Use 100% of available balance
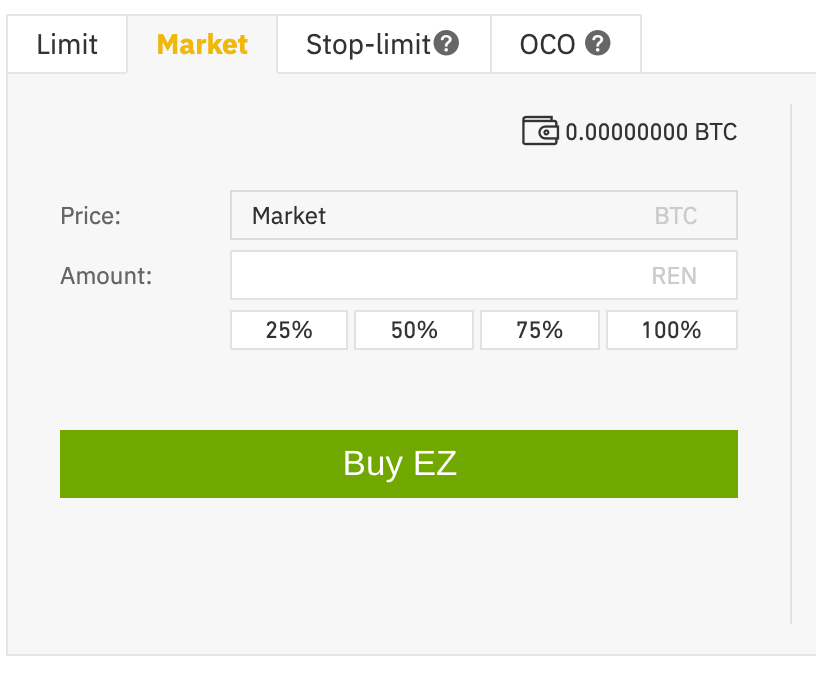 (x=672, y=330)
